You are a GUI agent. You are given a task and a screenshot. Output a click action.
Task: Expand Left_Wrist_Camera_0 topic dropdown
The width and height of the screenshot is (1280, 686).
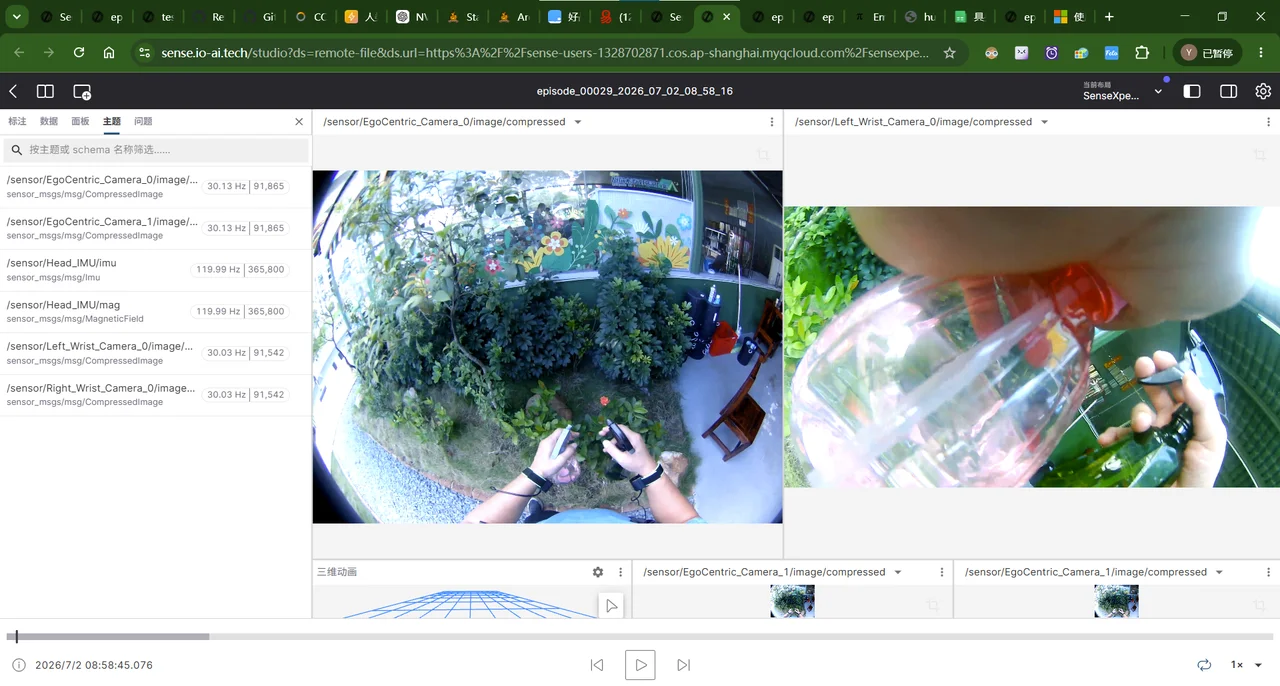[x=1044, y=122]
